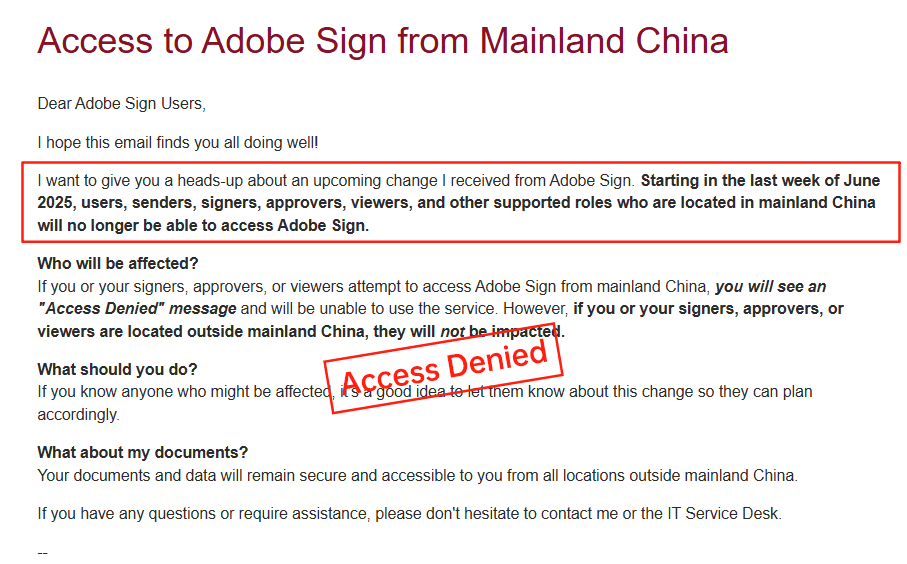Screen dimensions: 907x564
Task: Click the "Access to Adobe Sign" page title
Action: (x=382, y=41)
